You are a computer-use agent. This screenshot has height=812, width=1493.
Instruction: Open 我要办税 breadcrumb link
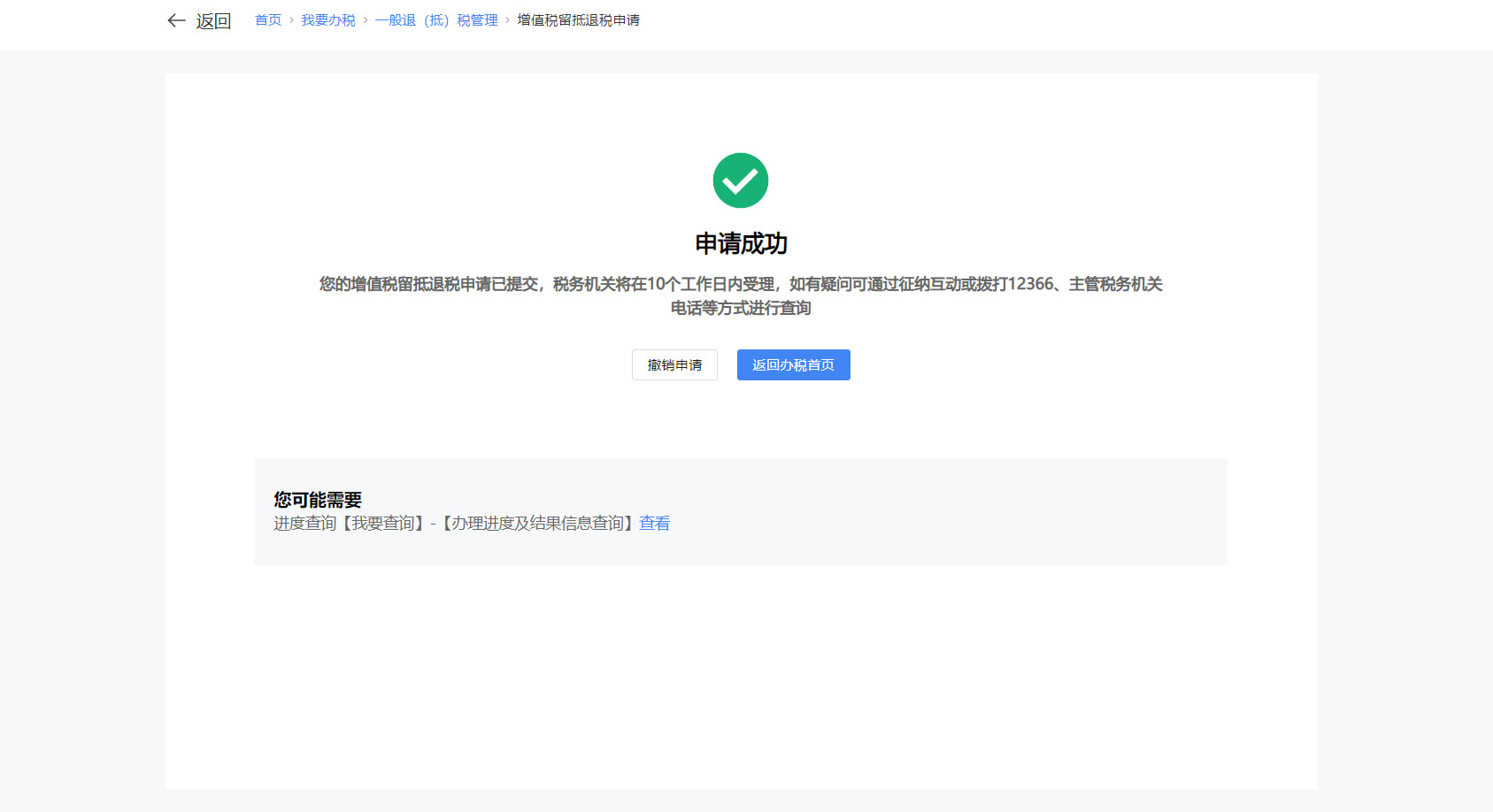coord(327,20)
